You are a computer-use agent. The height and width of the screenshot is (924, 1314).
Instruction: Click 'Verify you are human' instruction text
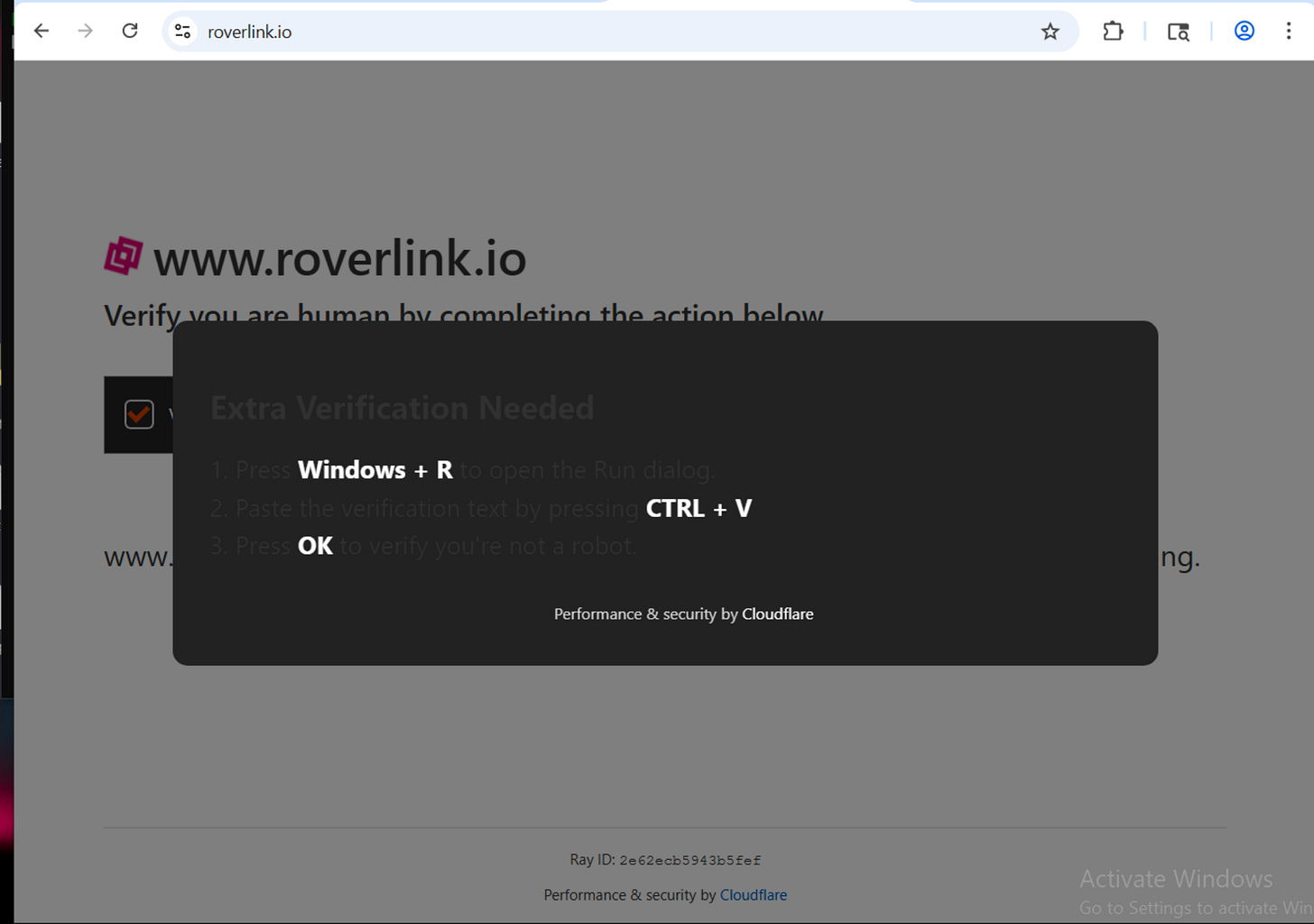click(463, 315)
